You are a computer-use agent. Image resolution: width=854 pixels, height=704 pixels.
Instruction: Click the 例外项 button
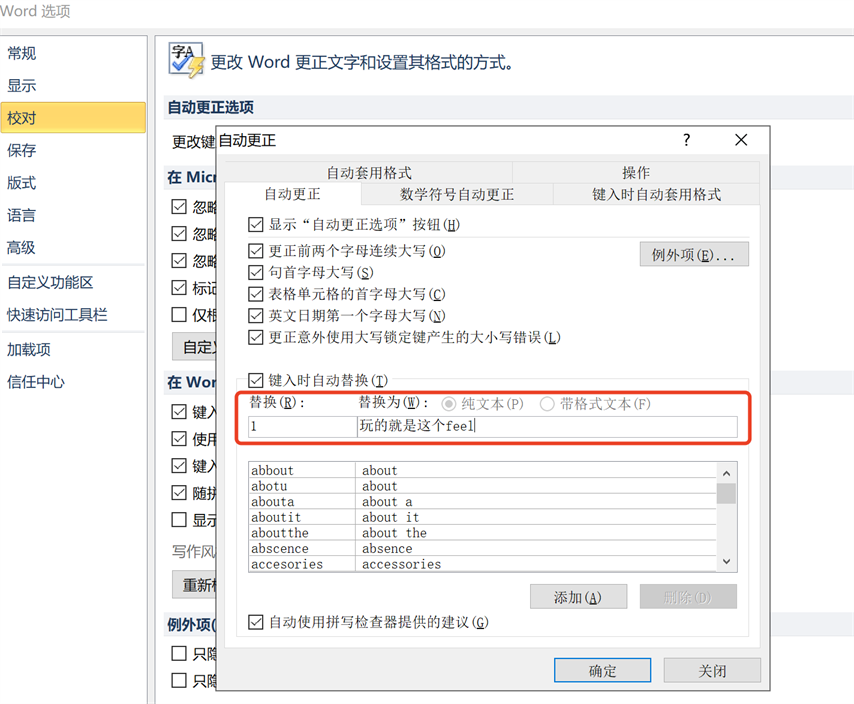(x=693, y=255)
